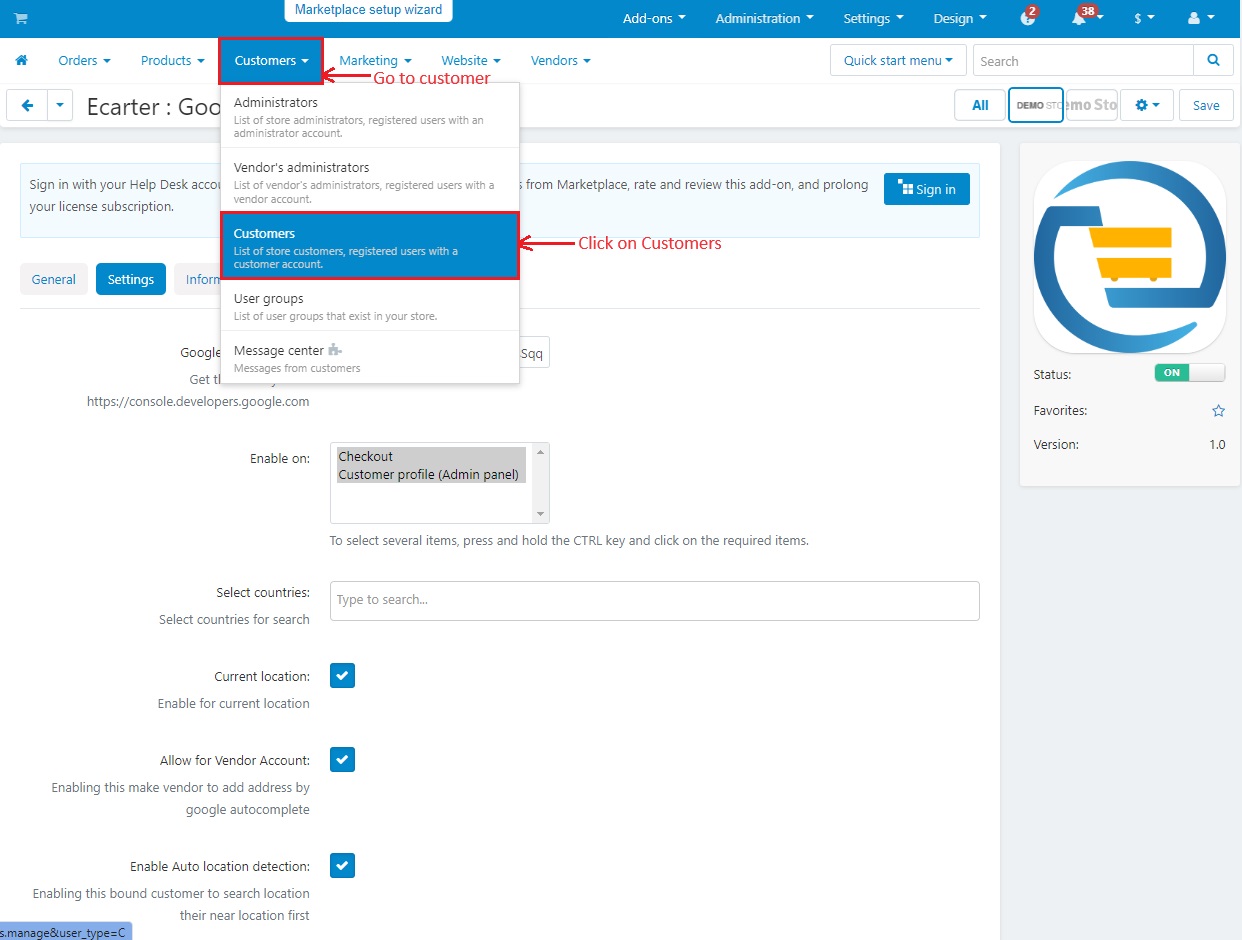Uncheck Enable Auto location detection checkbox
This screenshot has height=940, width=1242.
(x=343, y=865)
